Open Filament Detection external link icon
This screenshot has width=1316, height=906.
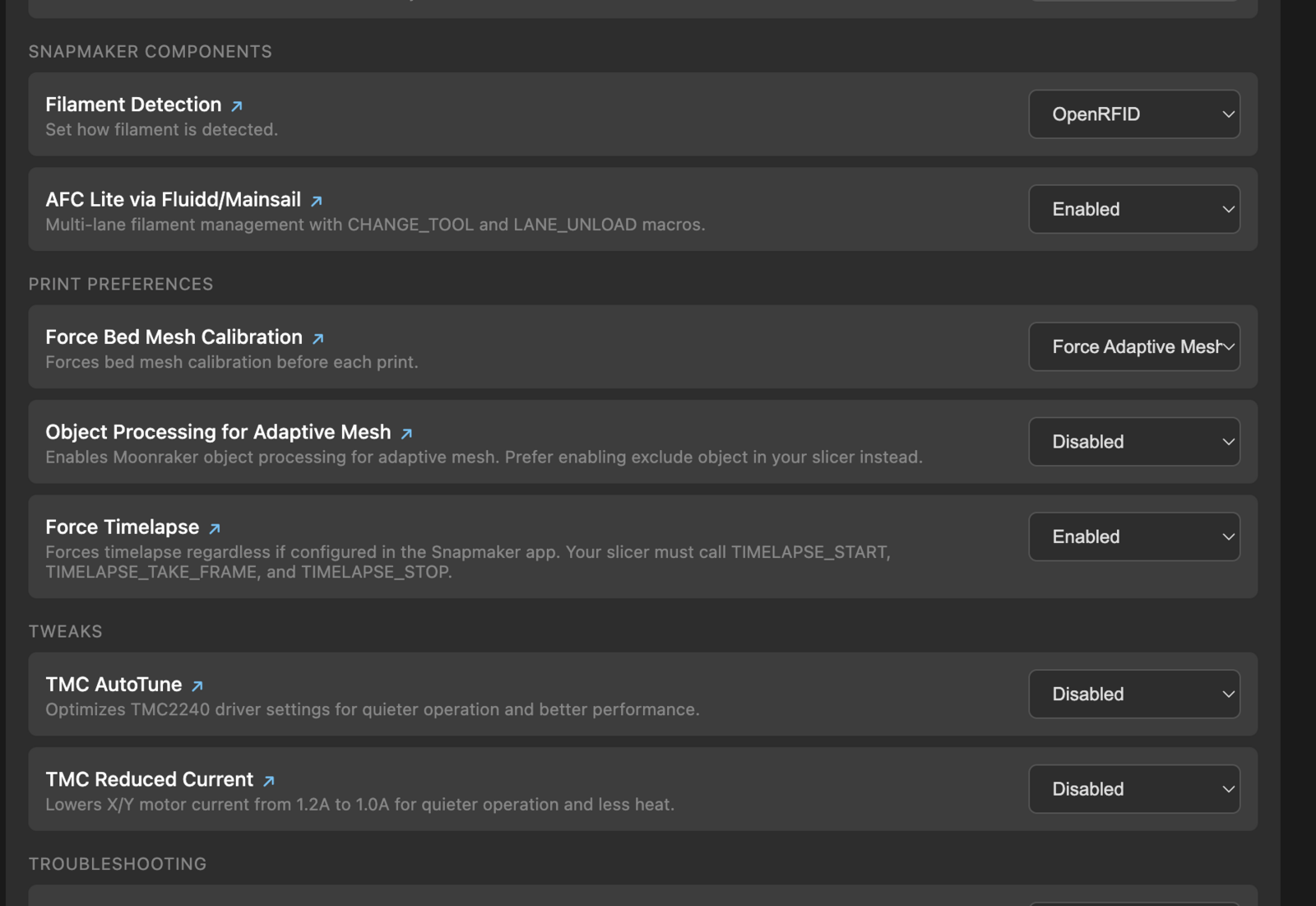[x=237, y=106]
